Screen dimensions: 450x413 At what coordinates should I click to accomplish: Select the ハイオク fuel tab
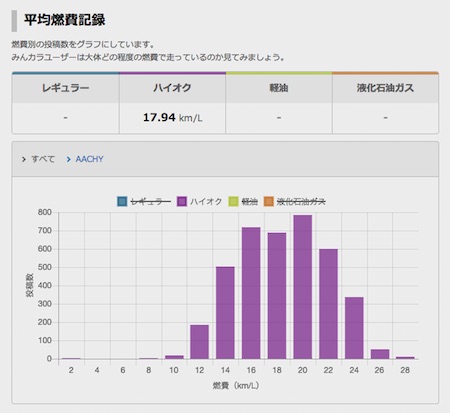tap(172, 88)
